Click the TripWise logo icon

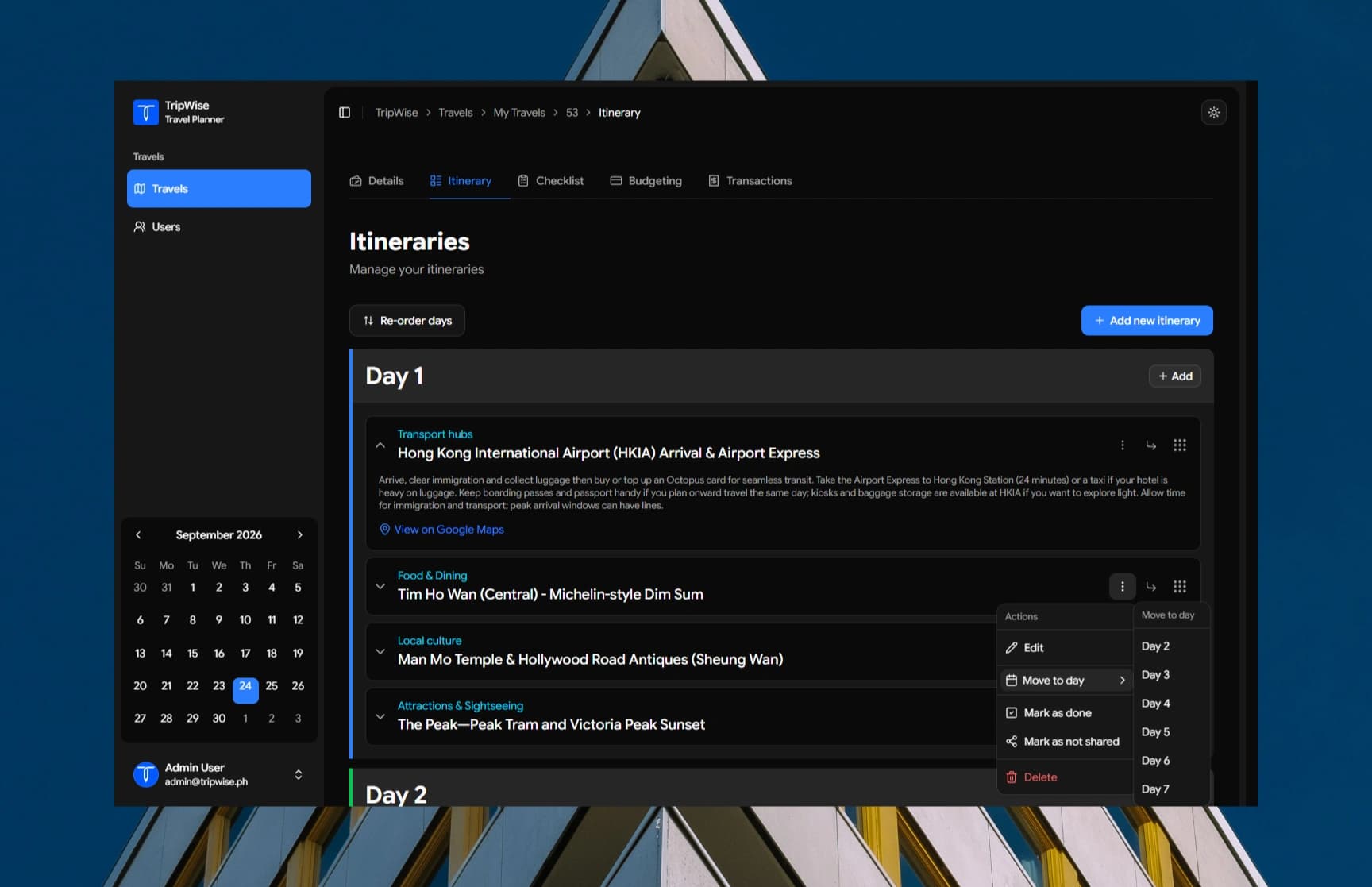[146, 112]
